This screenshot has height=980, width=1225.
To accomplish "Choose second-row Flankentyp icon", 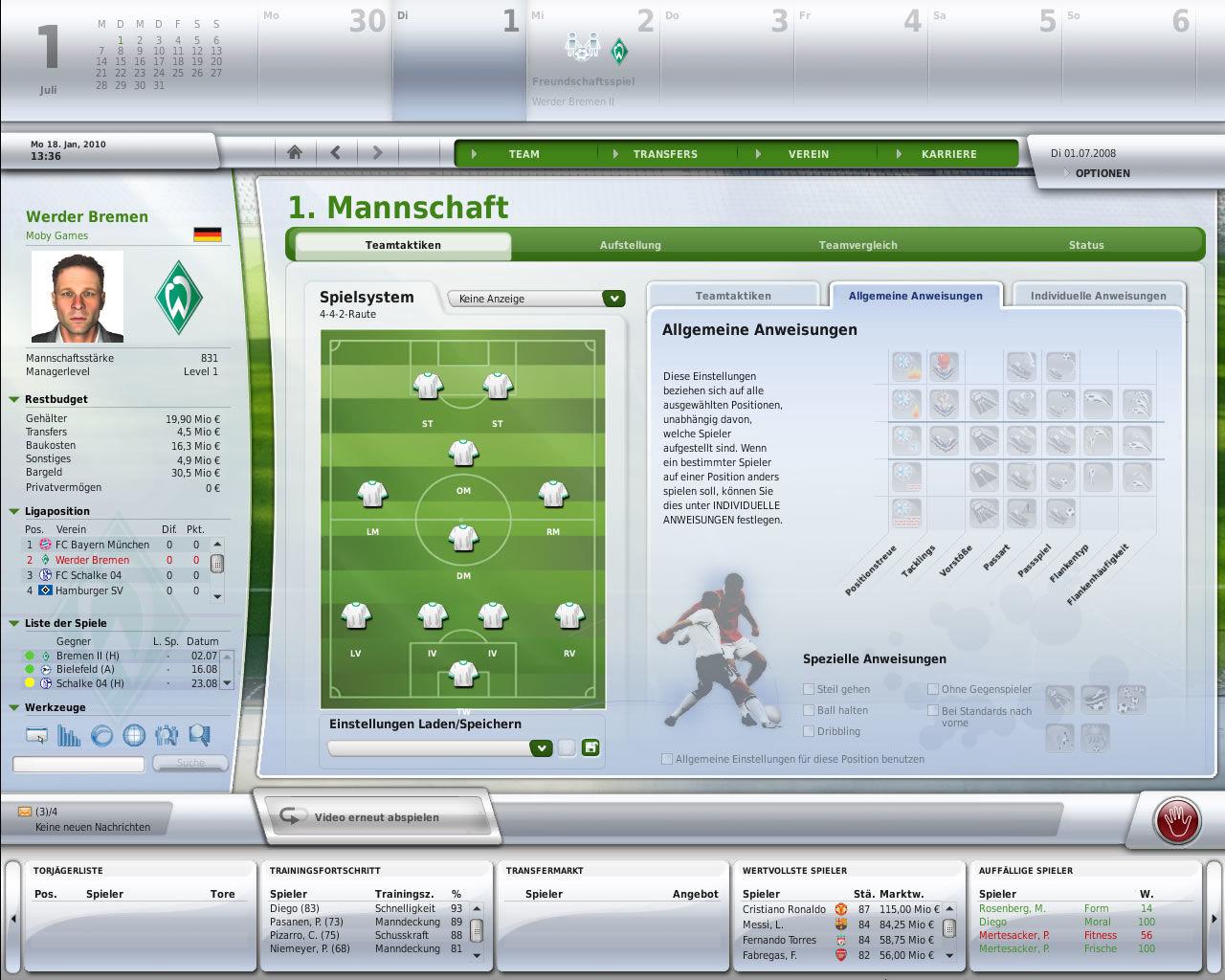I will pos(1099,403).
